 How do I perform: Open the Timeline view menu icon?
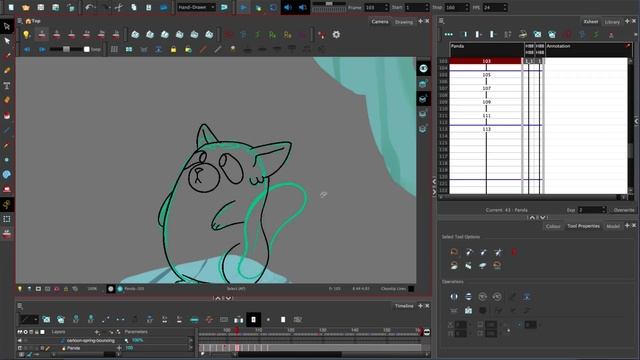(20, 306)
